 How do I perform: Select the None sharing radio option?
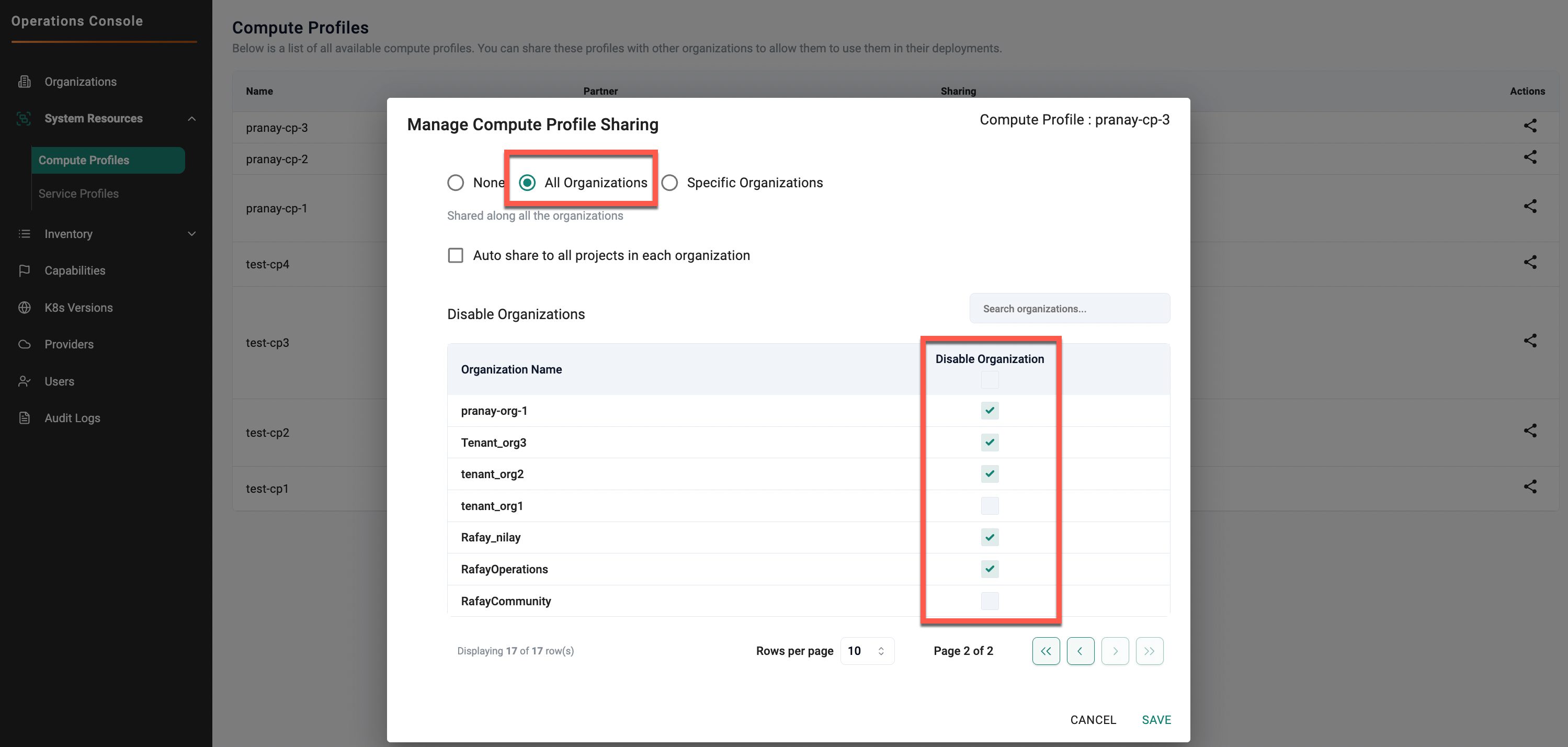coord(456,183)
